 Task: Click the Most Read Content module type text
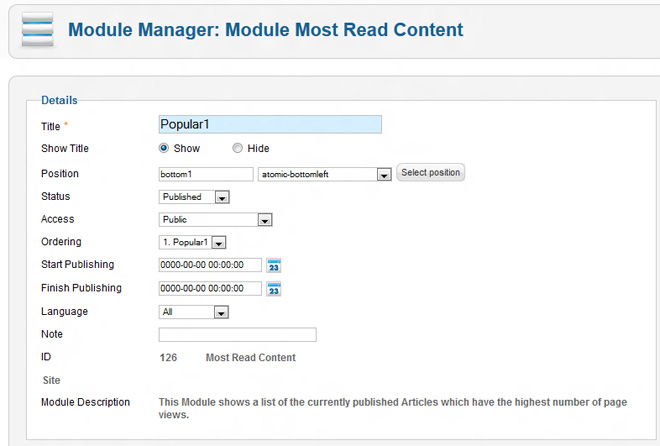point(250,357)
